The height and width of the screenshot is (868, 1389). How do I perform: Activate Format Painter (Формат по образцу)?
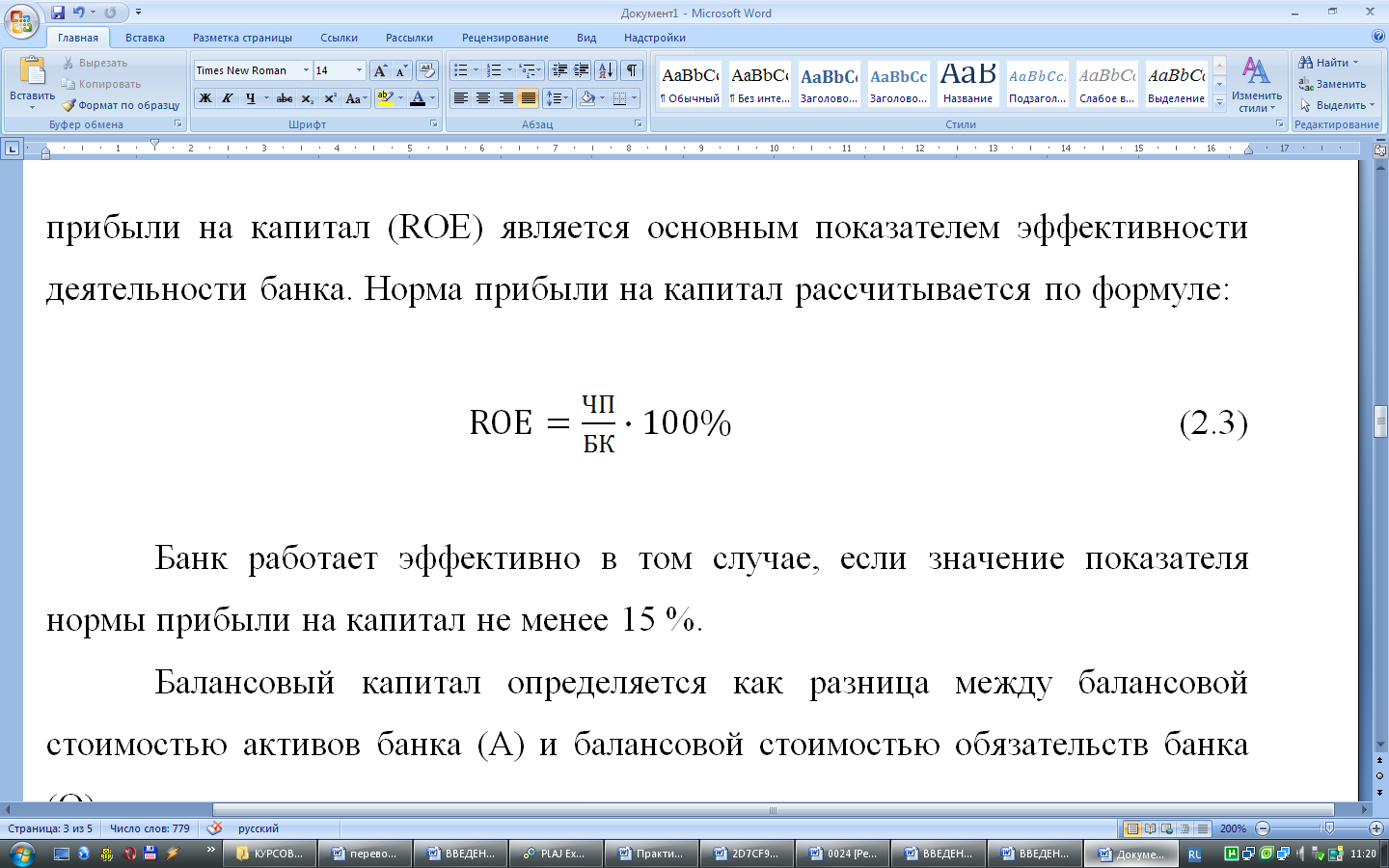[x=121, y=105]
